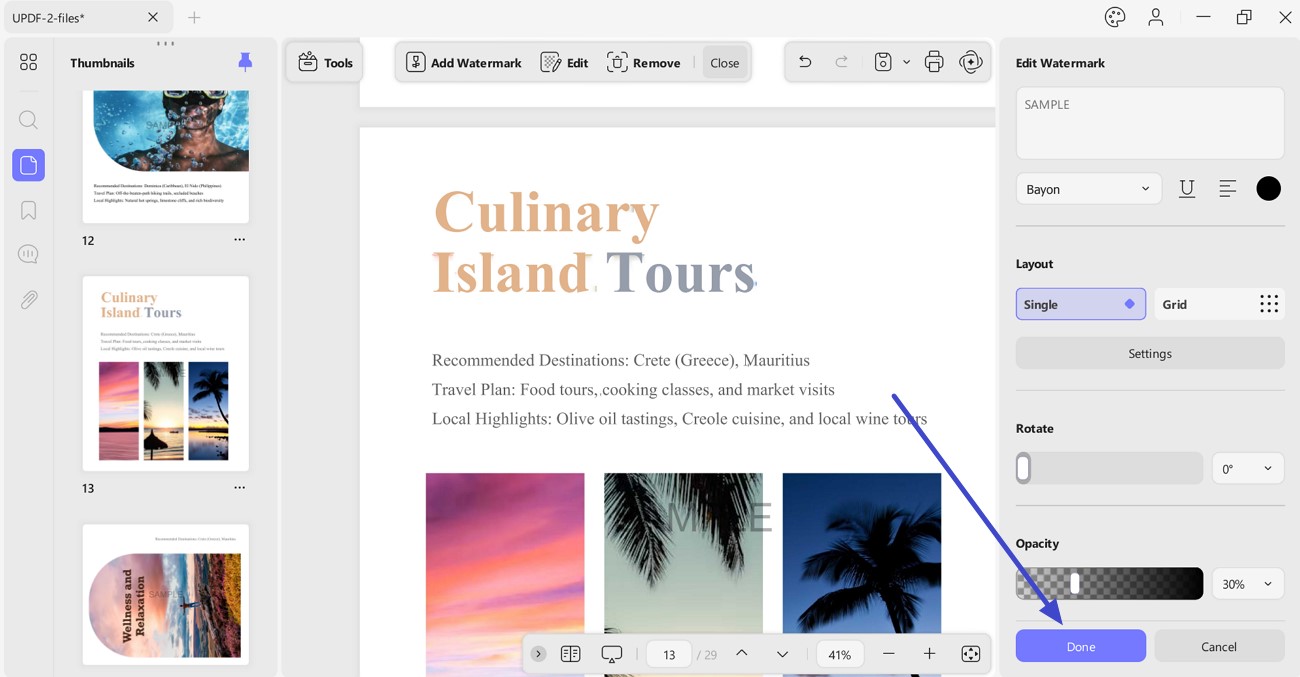Open the Bayon font dropdown

tap(1089, 189)
